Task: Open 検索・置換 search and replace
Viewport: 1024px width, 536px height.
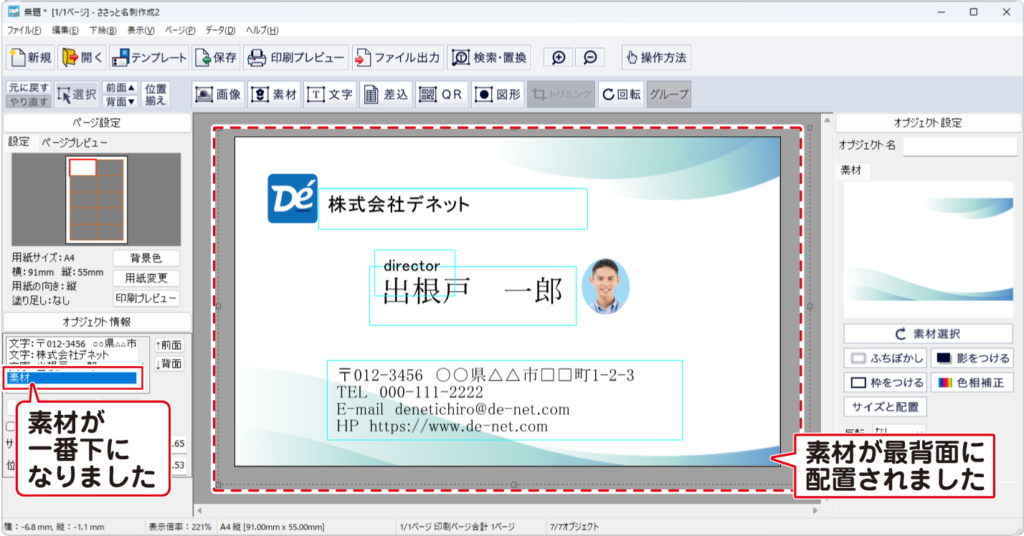Action: point(488,57)
